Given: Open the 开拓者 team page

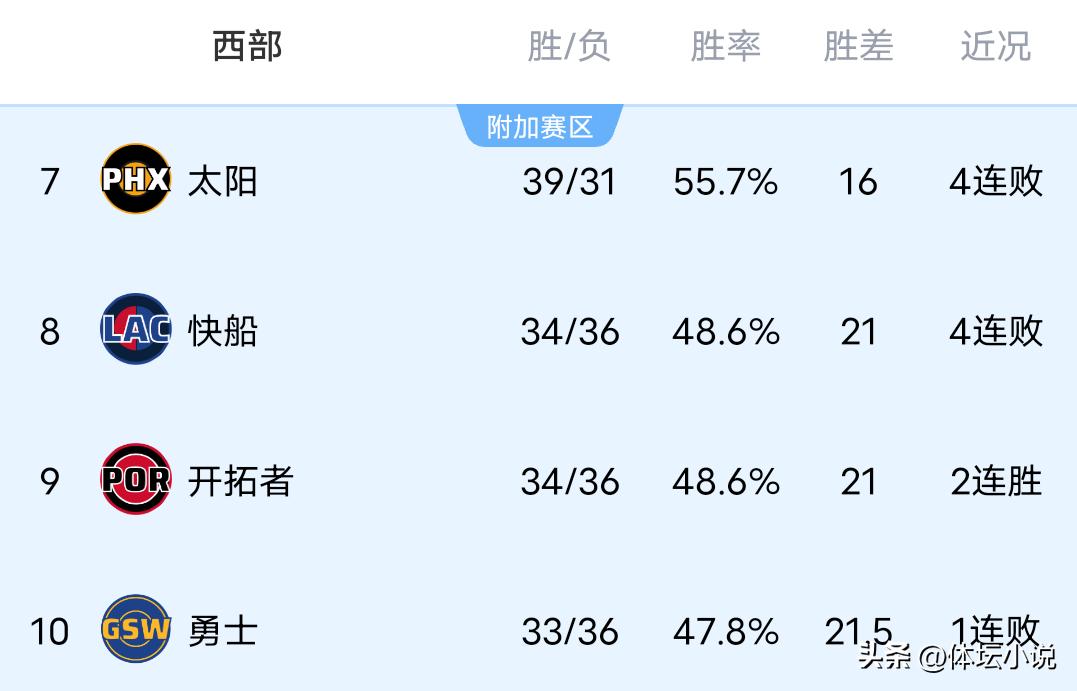Looking at the screenshot, I should (240, 481).
